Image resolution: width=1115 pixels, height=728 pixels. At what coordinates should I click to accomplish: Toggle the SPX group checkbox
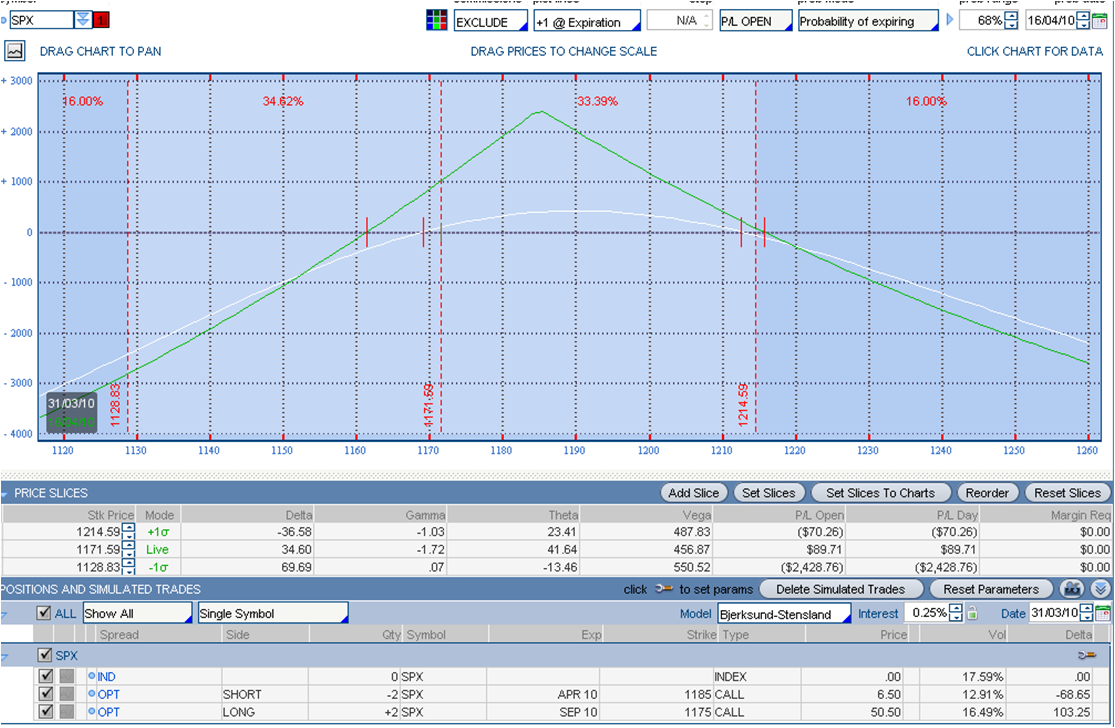click(x=43, y=655)
